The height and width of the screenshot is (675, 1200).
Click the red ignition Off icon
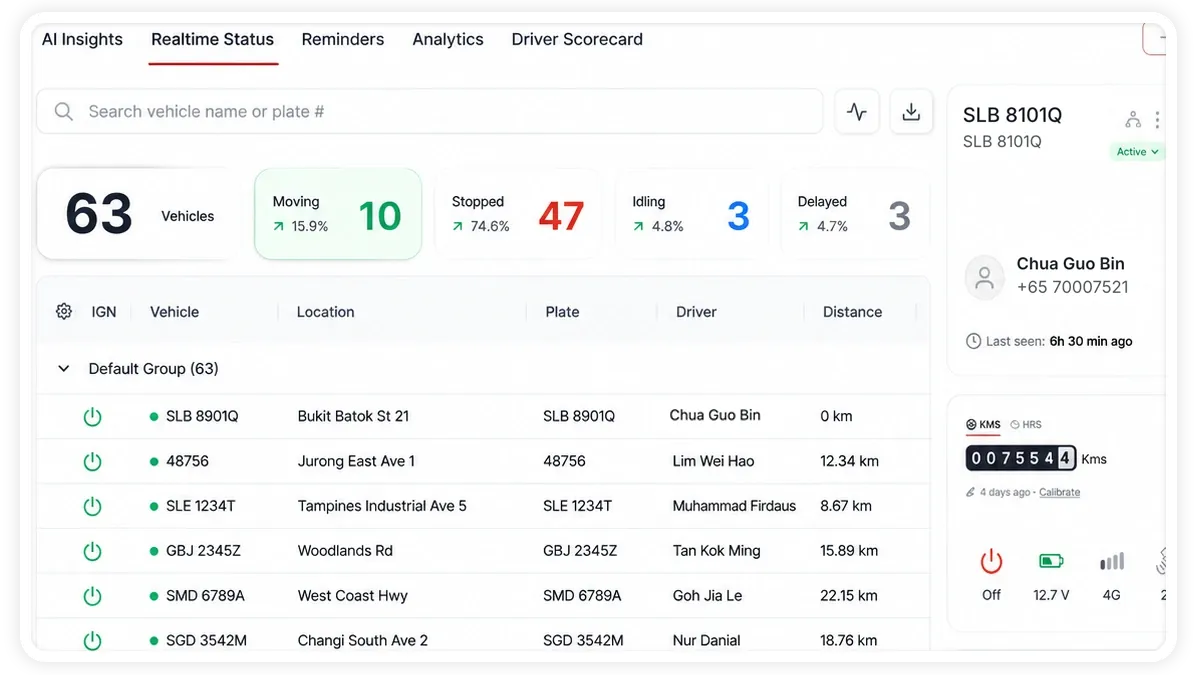(x=991, y=562)
